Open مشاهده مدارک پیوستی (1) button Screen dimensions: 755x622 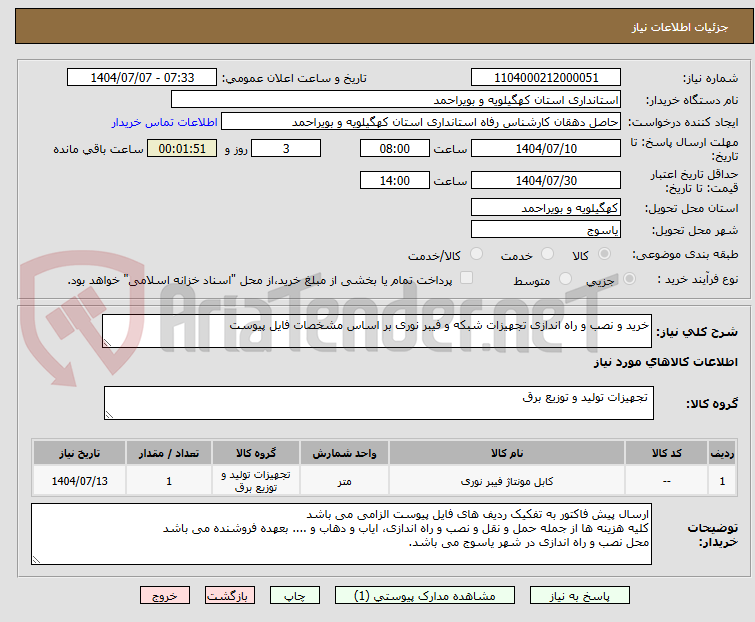425,596
